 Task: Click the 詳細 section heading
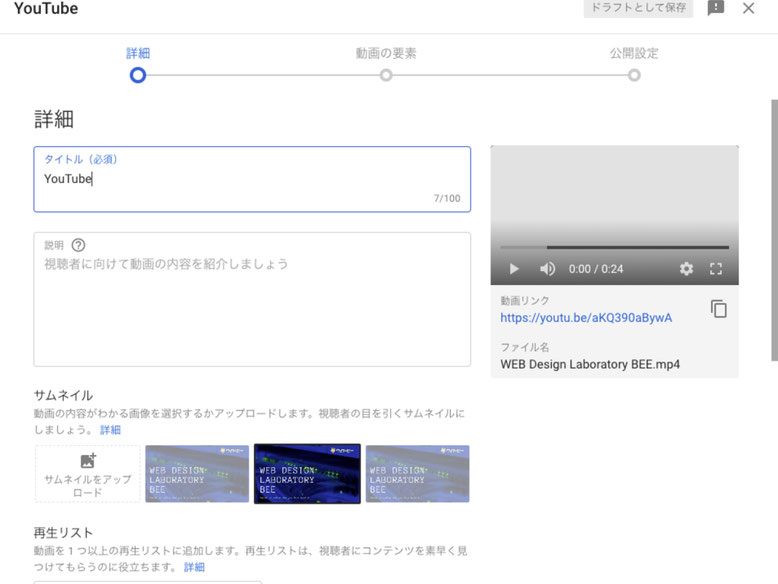(54, 120)
